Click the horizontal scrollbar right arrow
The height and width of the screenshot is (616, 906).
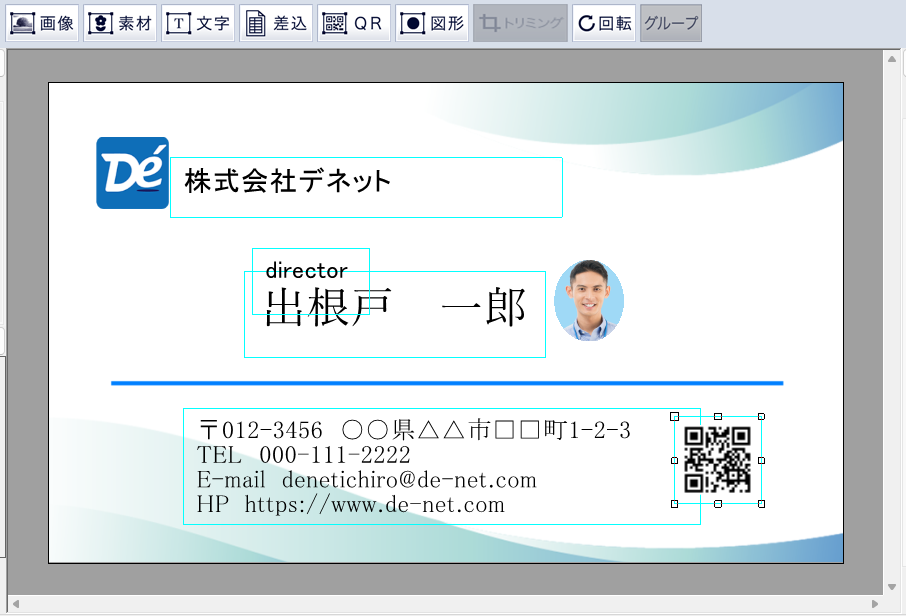pos(875,604)
